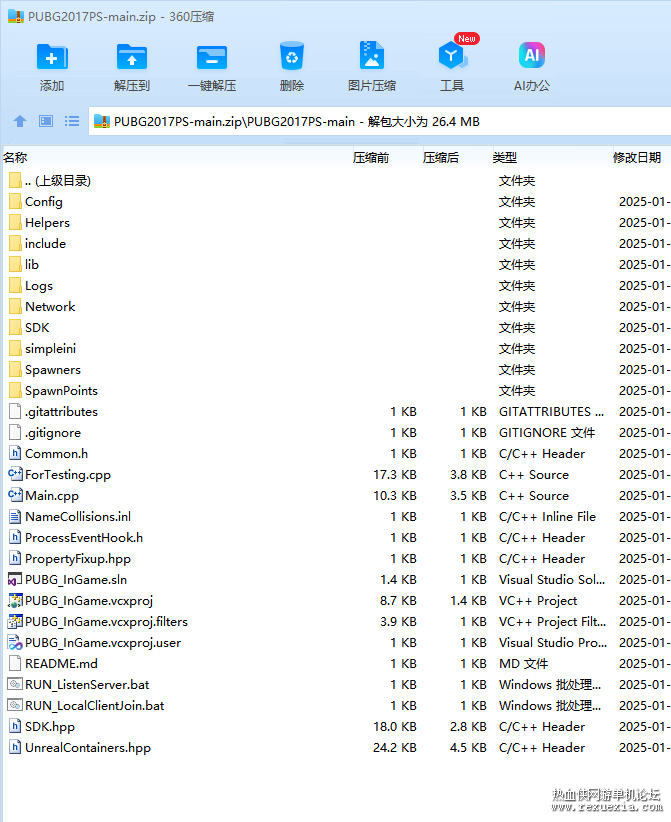Select the PUBG_InGame.vcxproj project icon
Viewport: 671px width, 822px height.
[x=15, y=601]
